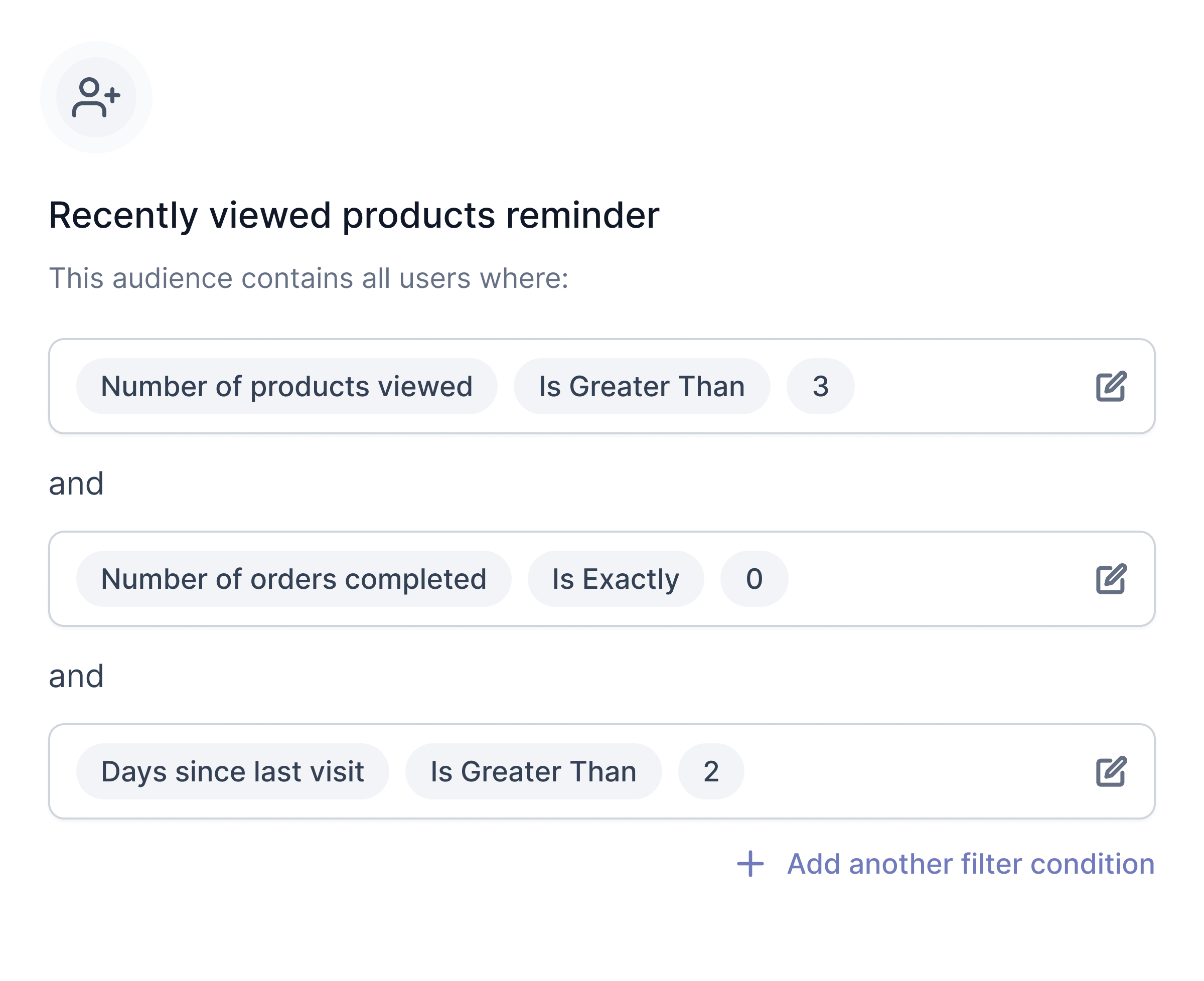Click the products viewed filter row
Viewport: 1204px width, 981px height.
601,387
